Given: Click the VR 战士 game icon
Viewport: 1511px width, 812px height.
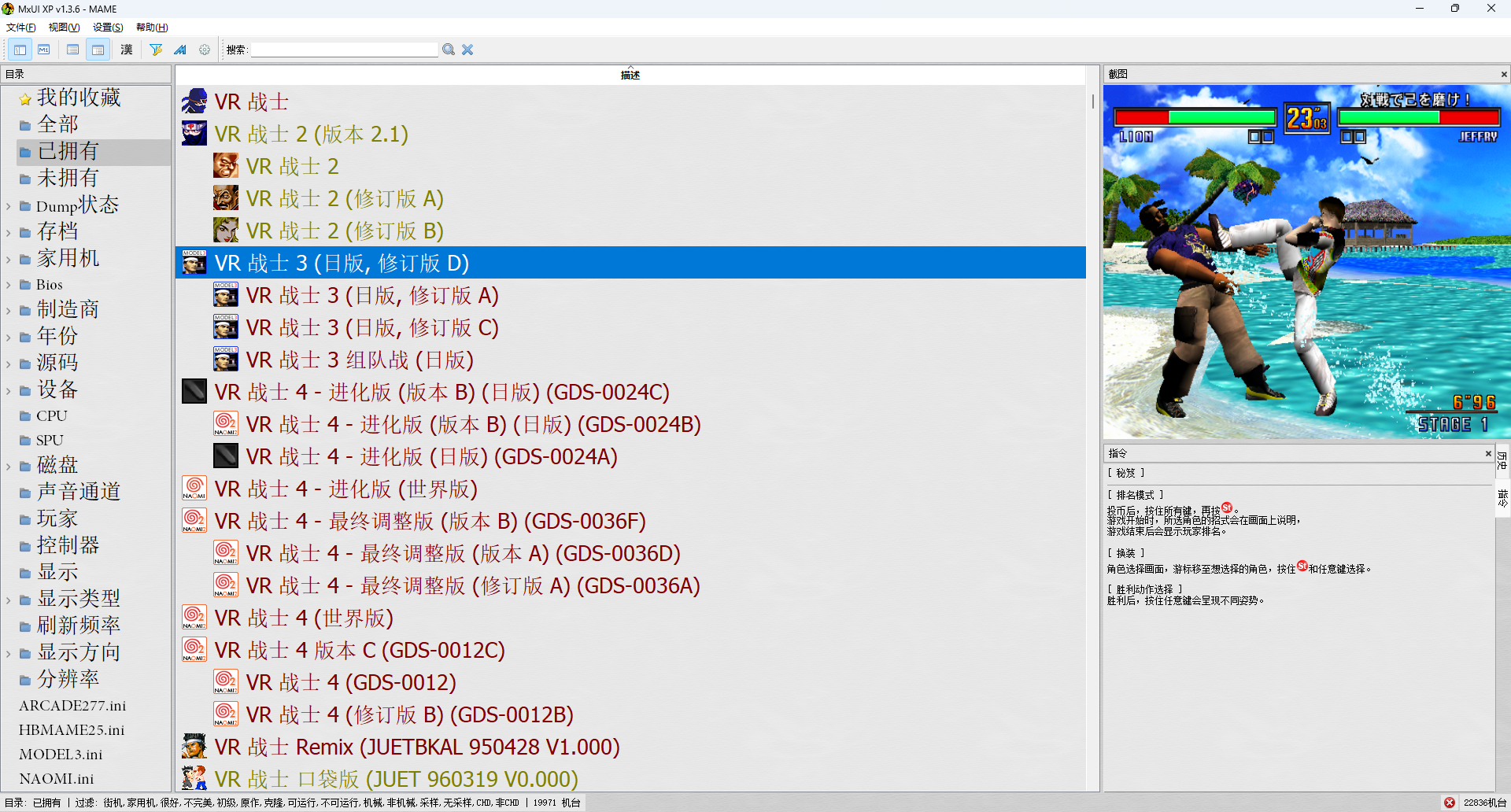Looking at the screenshot, I should point(194,101).
